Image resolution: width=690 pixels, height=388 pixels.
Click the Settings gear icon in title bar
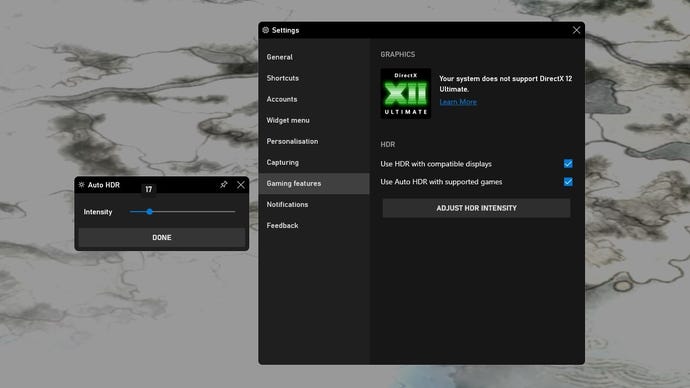(x=265, y=30)
